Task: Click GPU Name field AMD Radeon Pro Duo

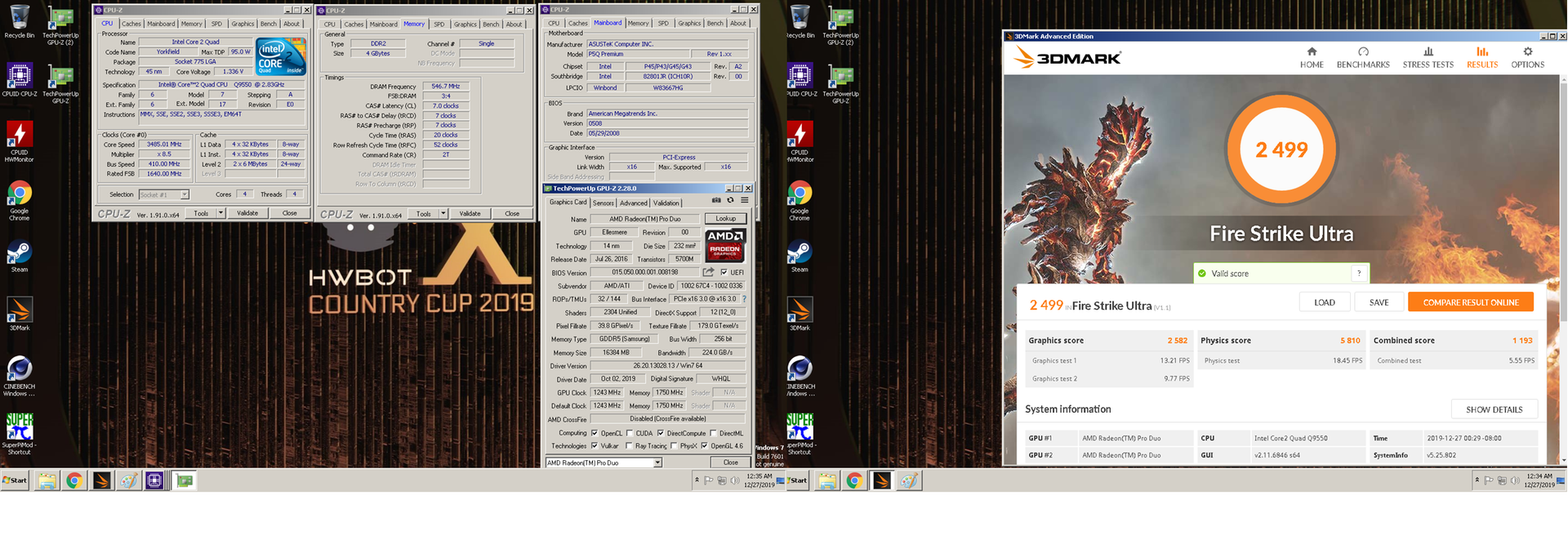Action: coord(645,218)
